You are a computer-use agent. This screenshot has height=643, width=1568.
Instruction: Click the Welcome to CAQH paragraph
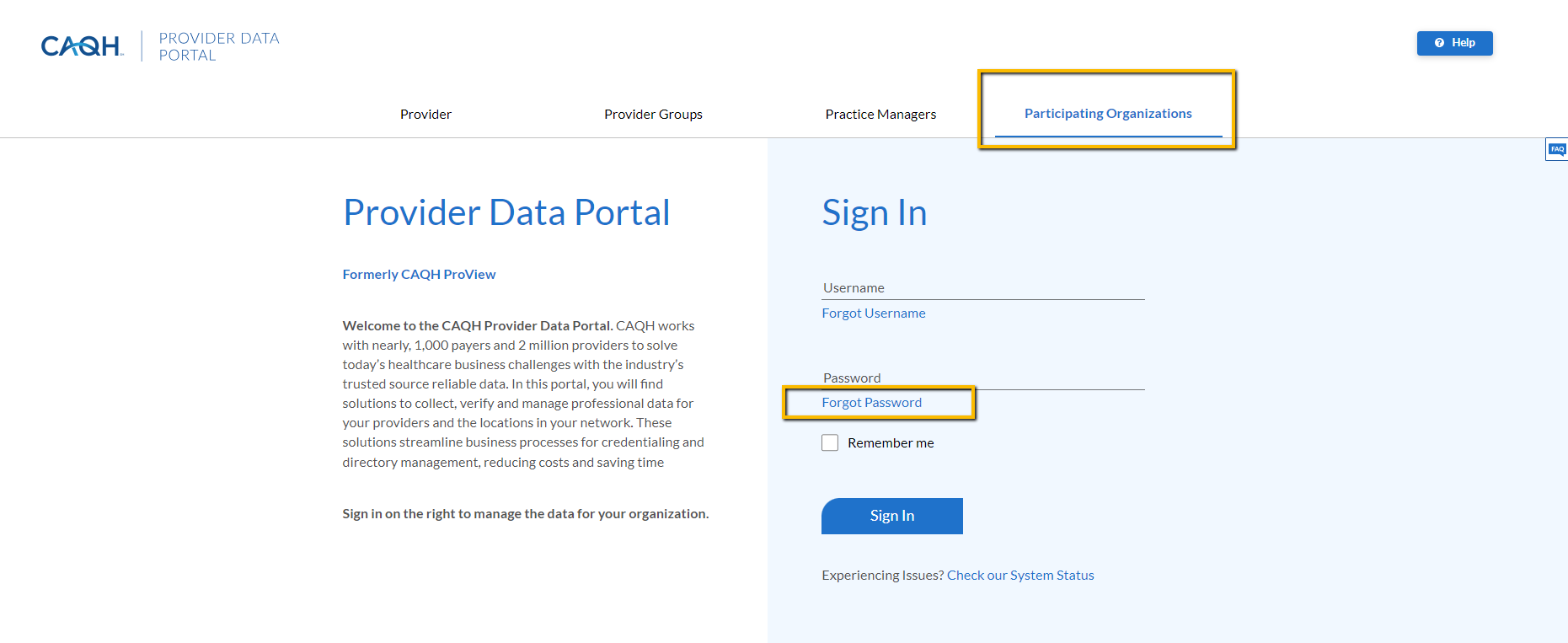coord(522,394)
